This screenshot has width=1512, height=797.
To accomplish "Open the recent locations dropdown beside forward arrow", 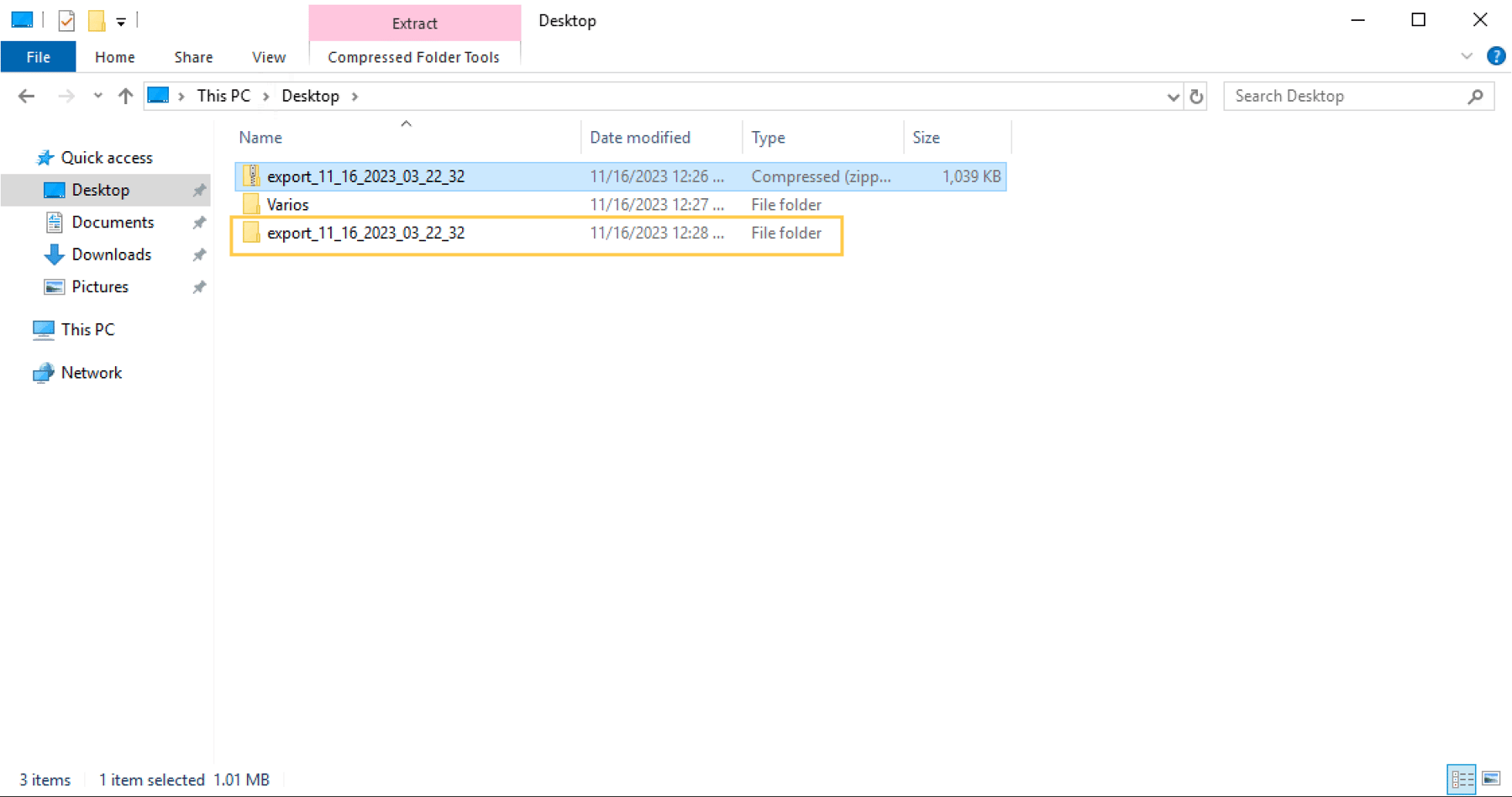I will (97, 96).
